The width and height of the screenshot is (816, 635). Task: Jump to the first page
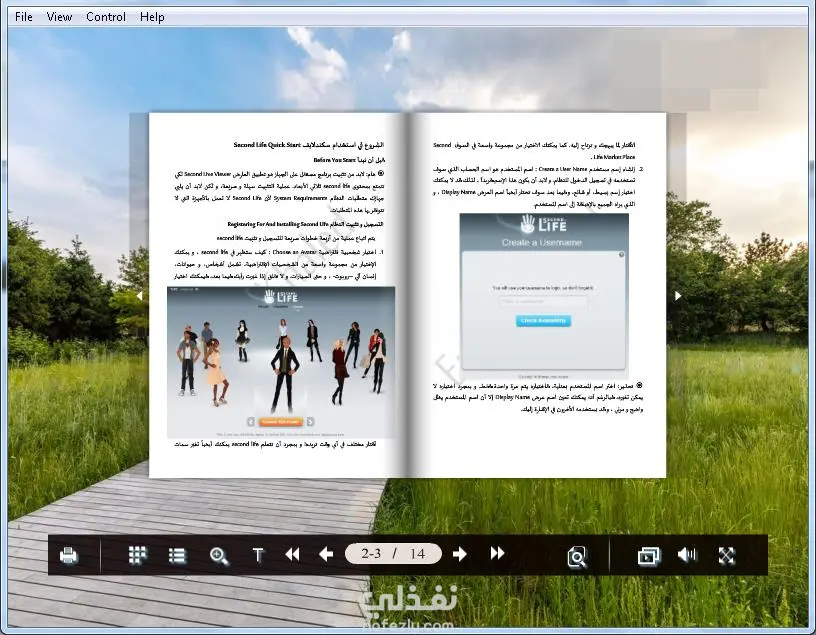pos(292,554)
